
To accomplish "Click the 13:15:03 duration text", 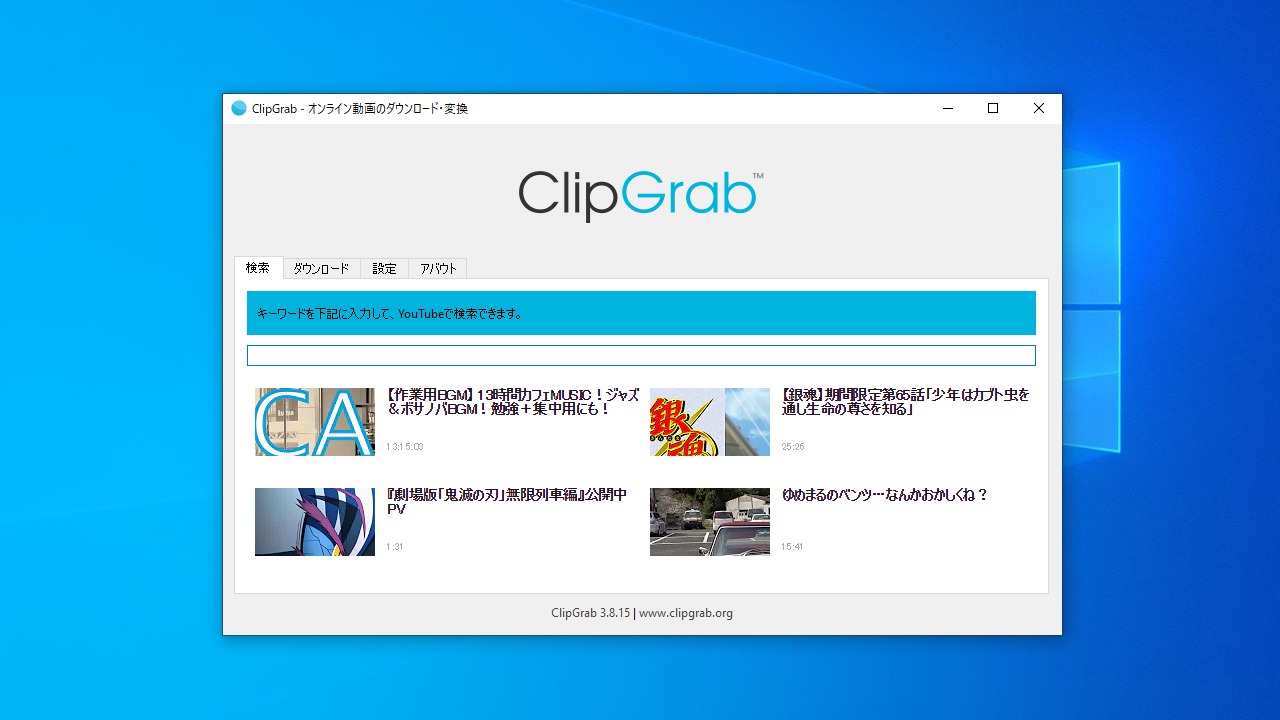I will pos(405,447).
